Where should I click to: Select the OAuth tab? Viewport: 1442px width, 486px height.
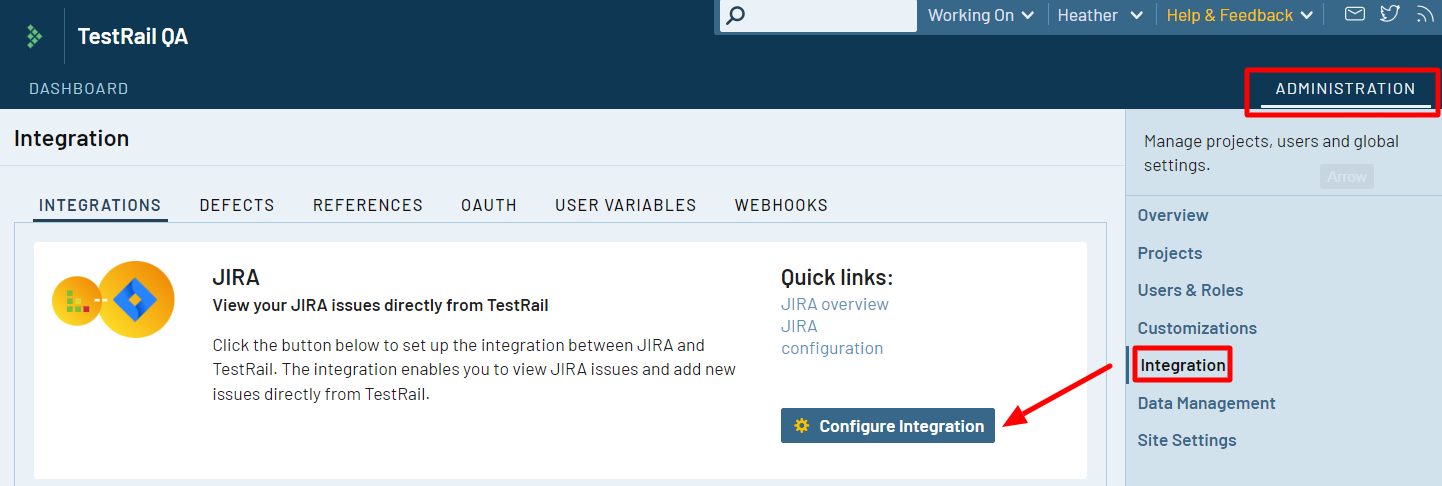tap(489, 205)
